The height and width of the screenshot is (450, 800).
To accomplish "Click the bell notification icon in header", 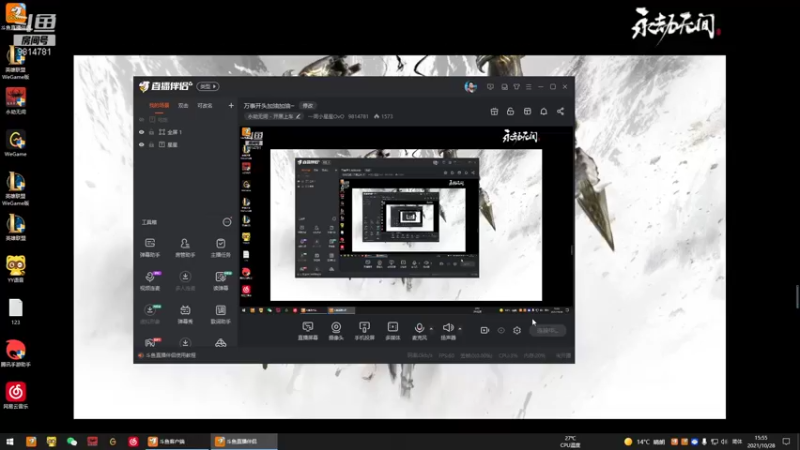I will 543,111.
